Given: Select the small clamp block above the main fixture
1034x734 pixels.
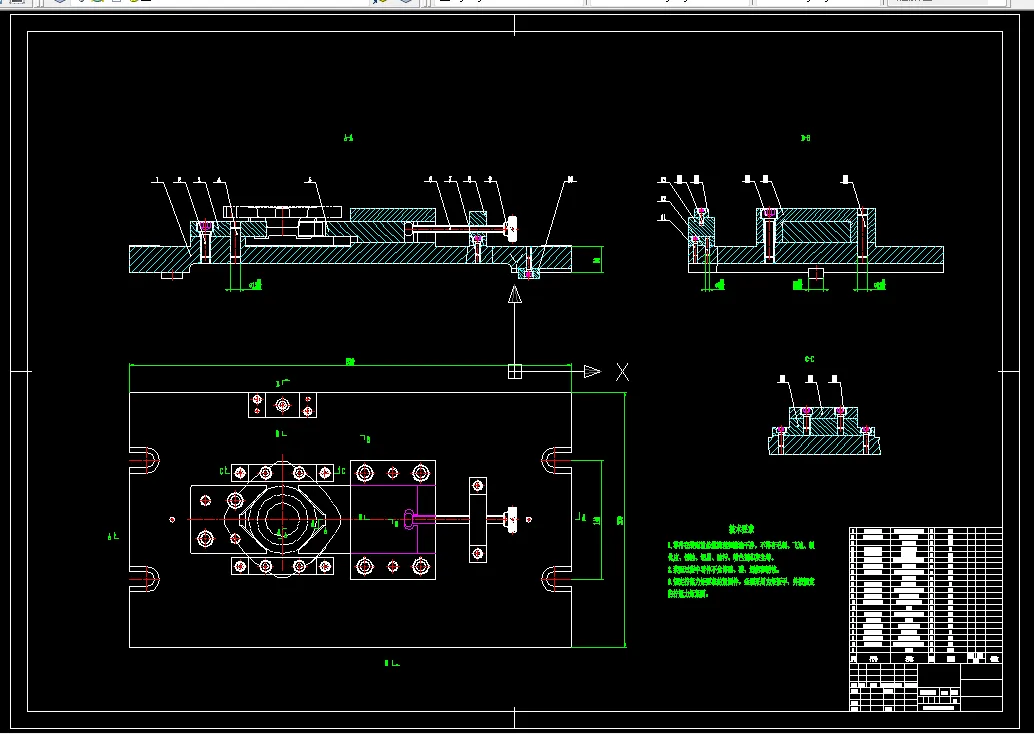Looking at the screenshot, I should 282,405.
